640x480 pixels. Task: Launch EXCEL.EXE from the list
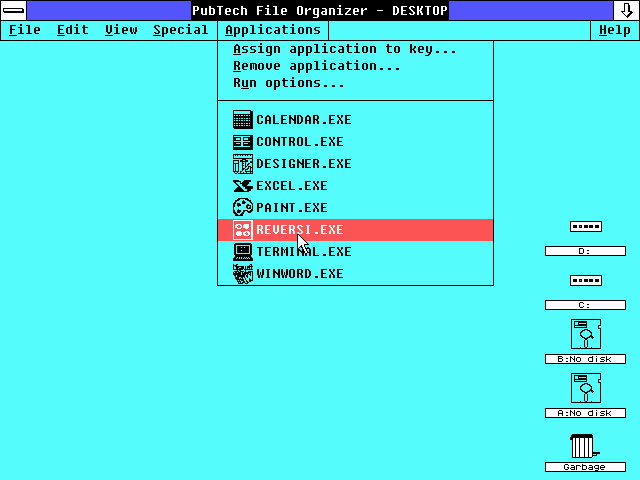[355, 186]
